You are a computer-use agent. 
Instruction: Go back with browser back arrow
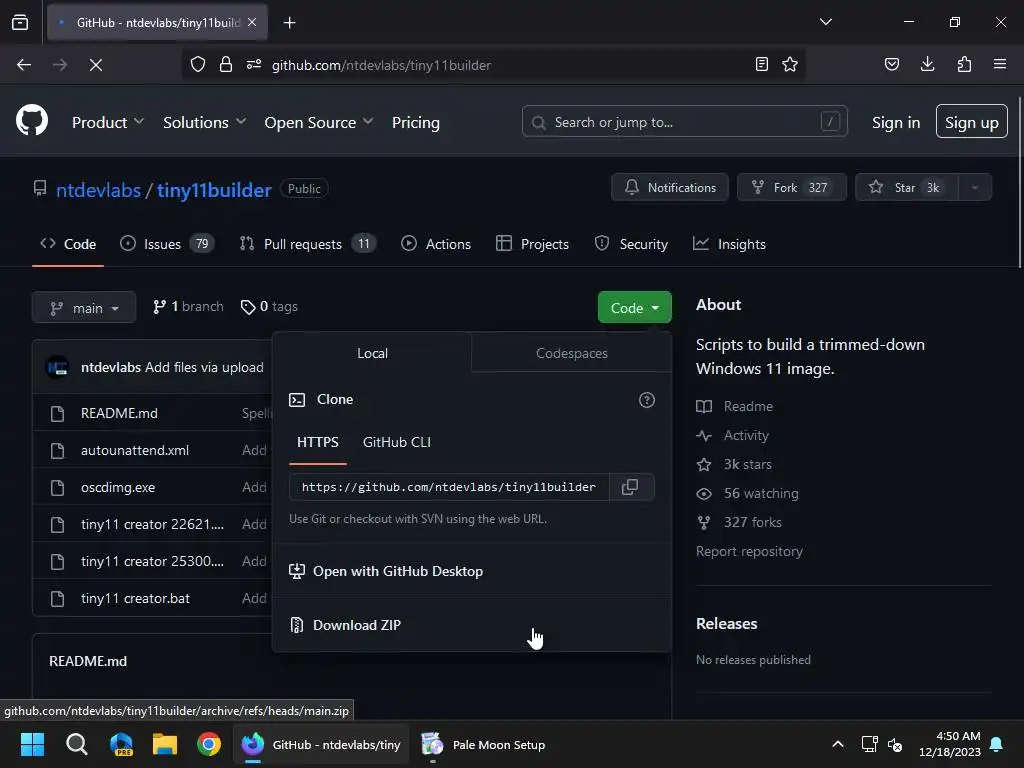(x=24, y=65)
